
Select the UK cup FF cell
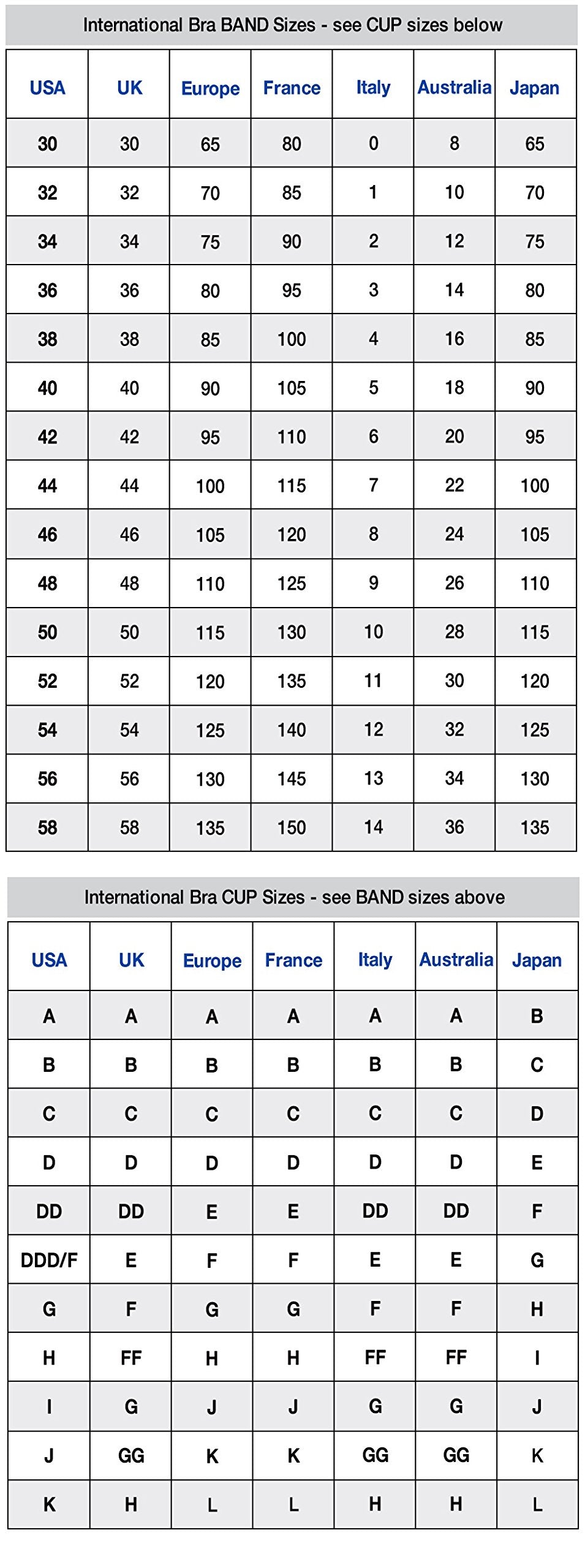pyautogui.click(x=130, y=1357)
